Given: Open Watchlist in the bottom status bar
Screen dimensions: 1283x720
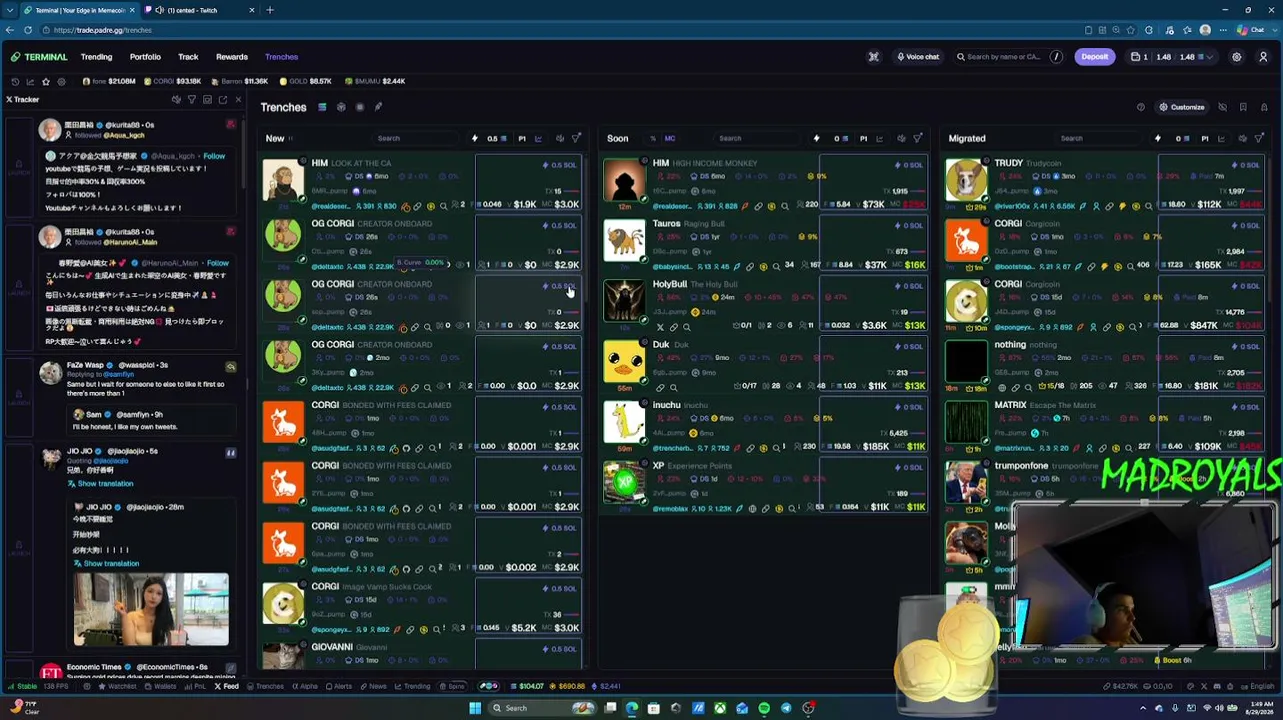Looking at the screenshot, I should point(117,686).
